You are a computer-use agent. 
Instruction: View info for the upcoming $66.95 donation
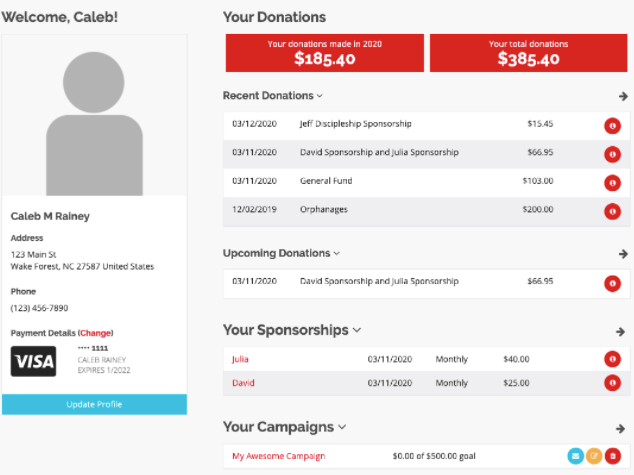click(x=612, y=283)
